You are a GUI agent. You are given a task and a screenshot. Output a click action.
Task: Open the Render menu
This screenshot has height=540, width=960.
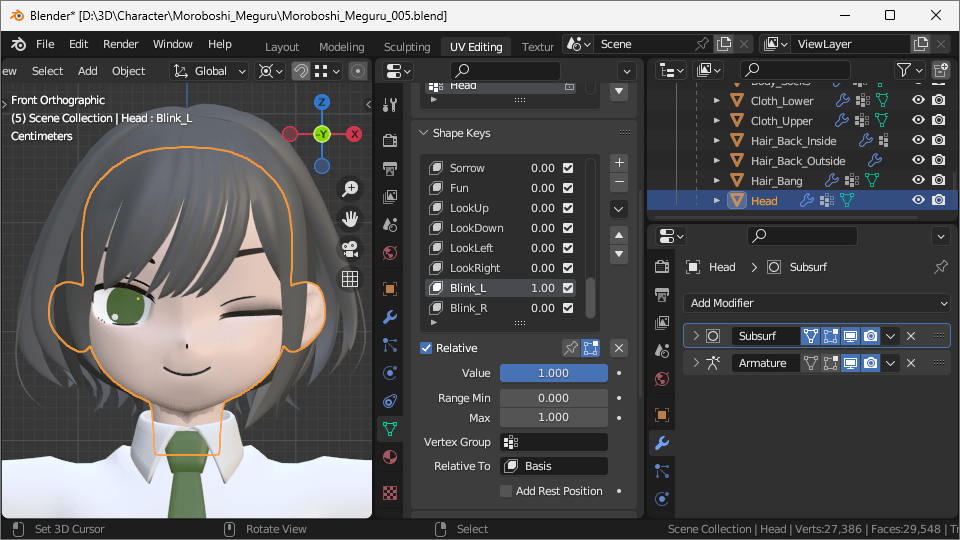pos(121,44)
